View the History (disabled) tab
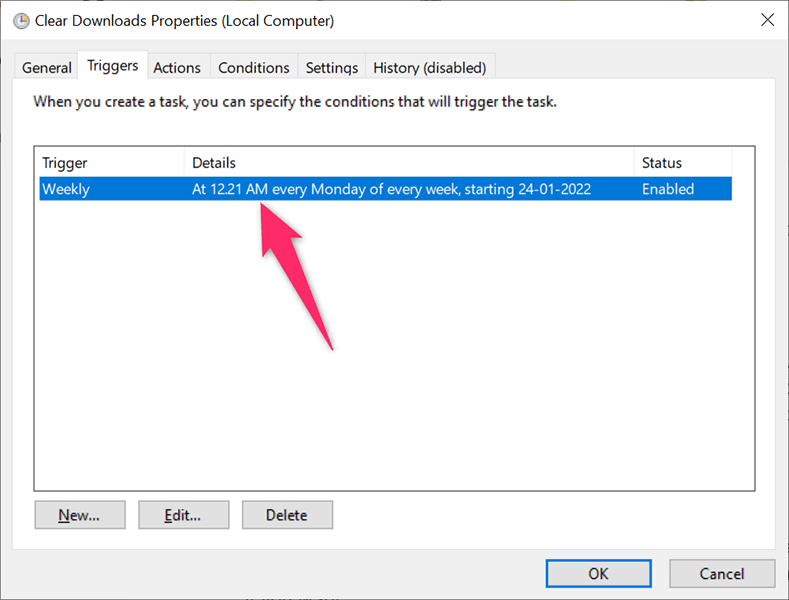Image resolution: width=789 pixels, height=600 pixels. (x=429, y=68)
